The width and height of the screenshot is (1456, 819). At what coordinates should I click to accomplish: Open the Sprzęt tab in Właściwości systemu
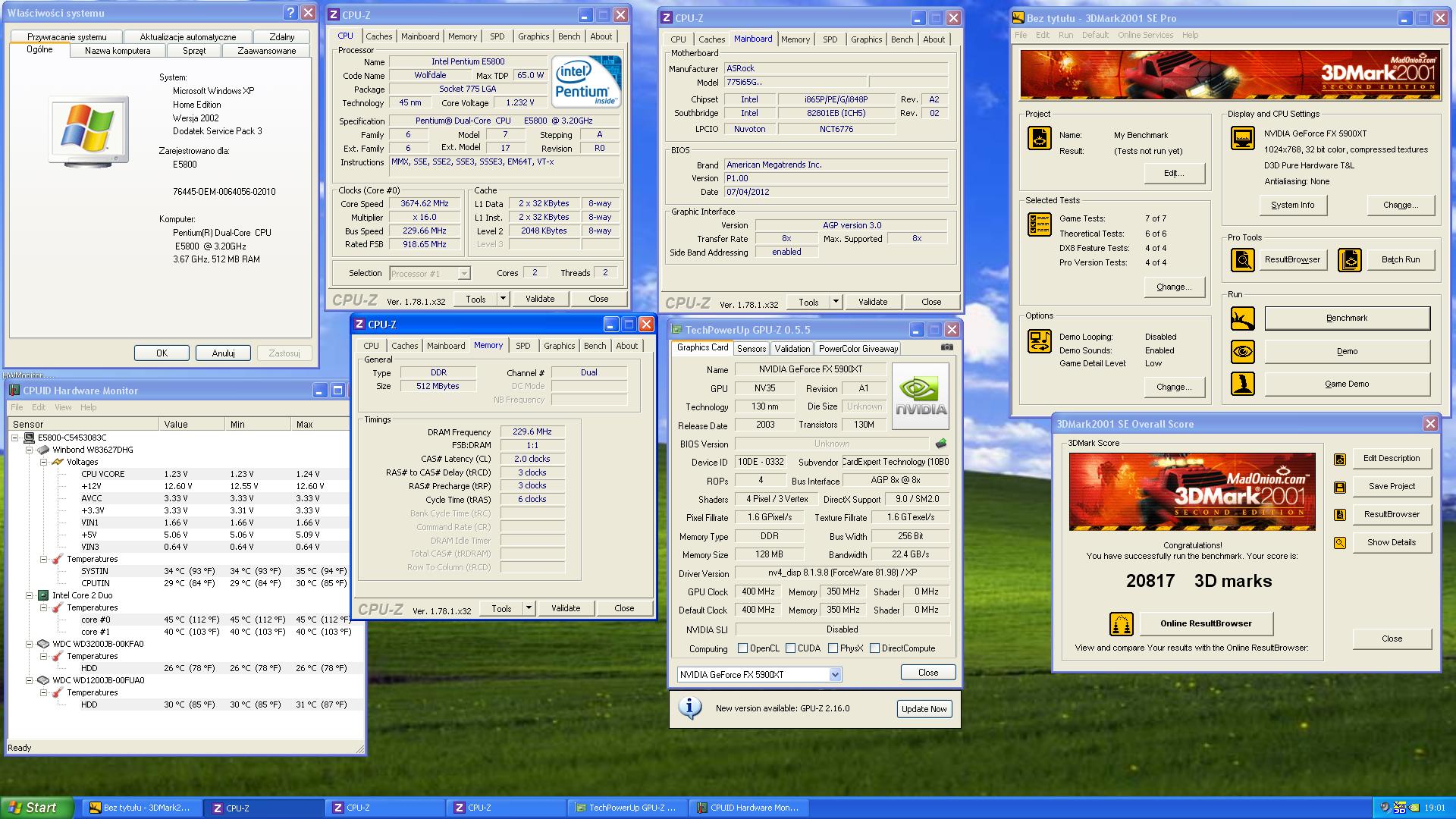coord(194,51)
